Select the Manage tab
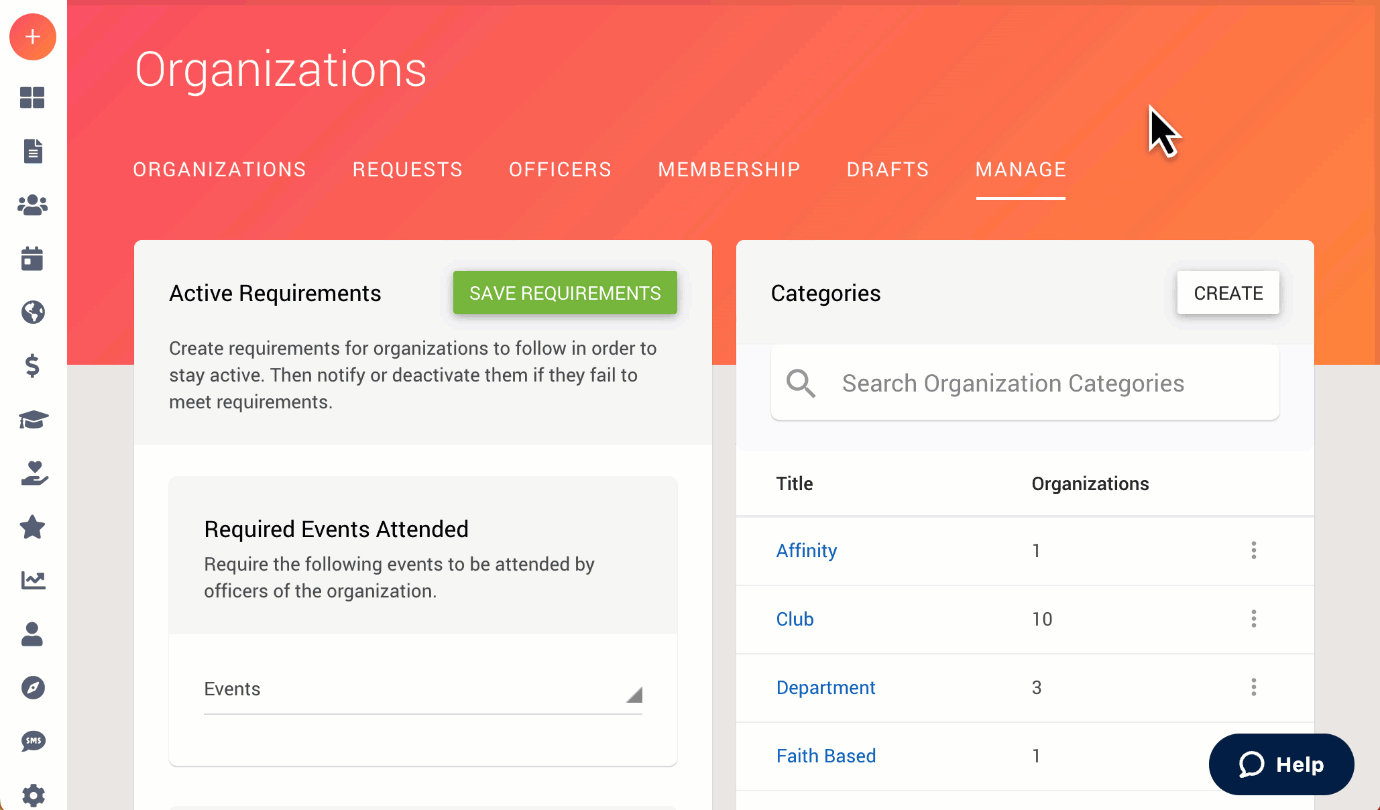 click(1021, 169)
